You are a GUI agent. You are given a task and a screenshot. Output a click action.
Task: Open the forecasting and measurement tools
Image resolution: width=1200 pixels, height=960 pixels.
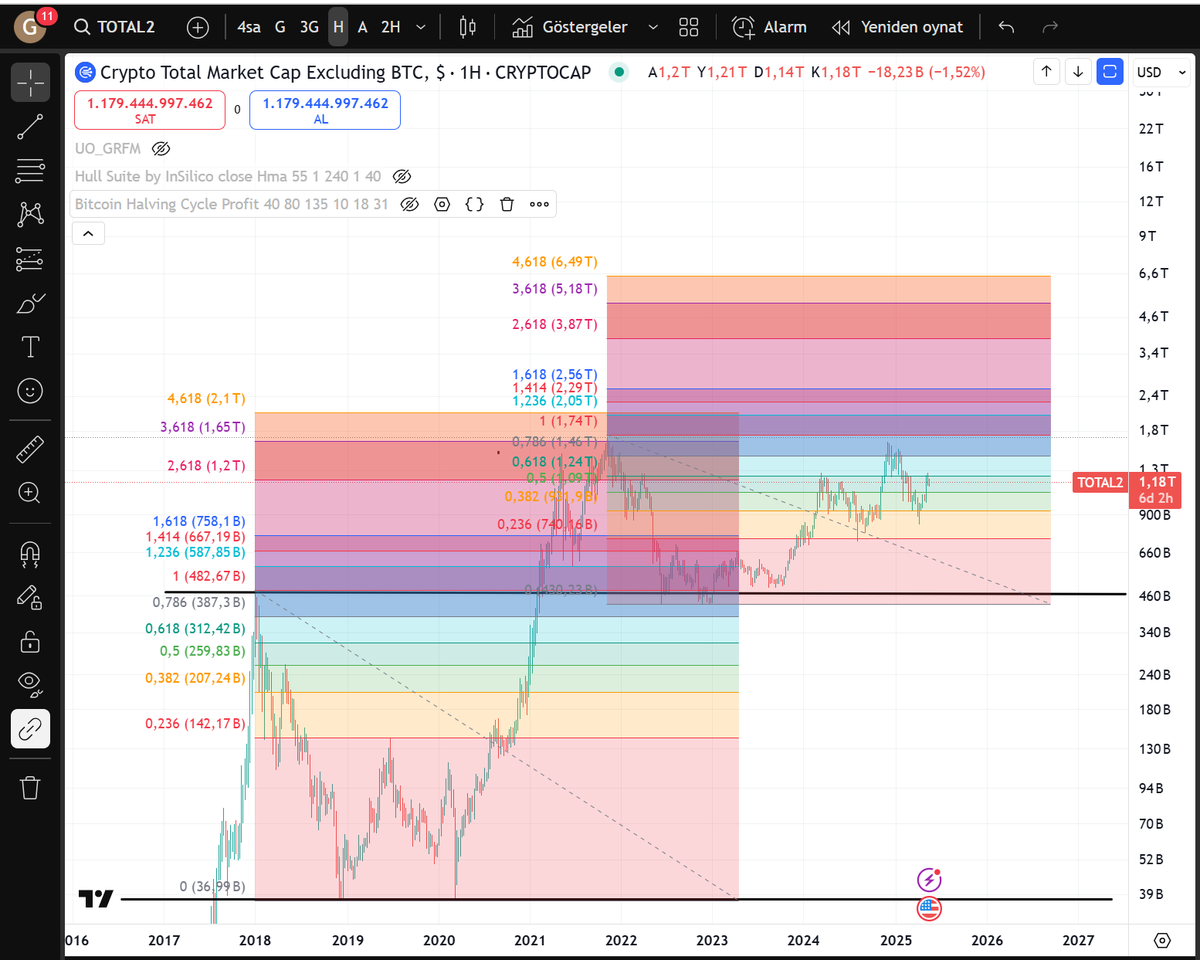(x=30, y=259)
